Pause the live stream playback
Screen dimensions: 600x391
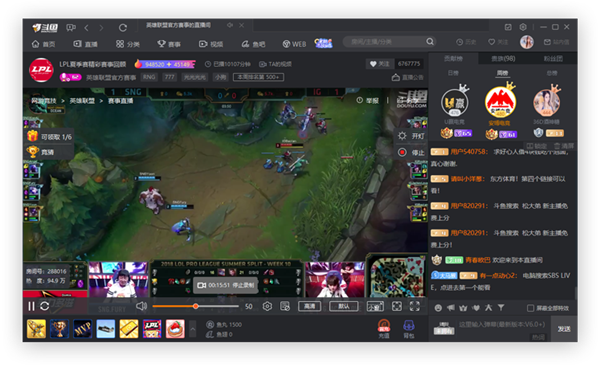pyautogui.click(x=31, y=306)
